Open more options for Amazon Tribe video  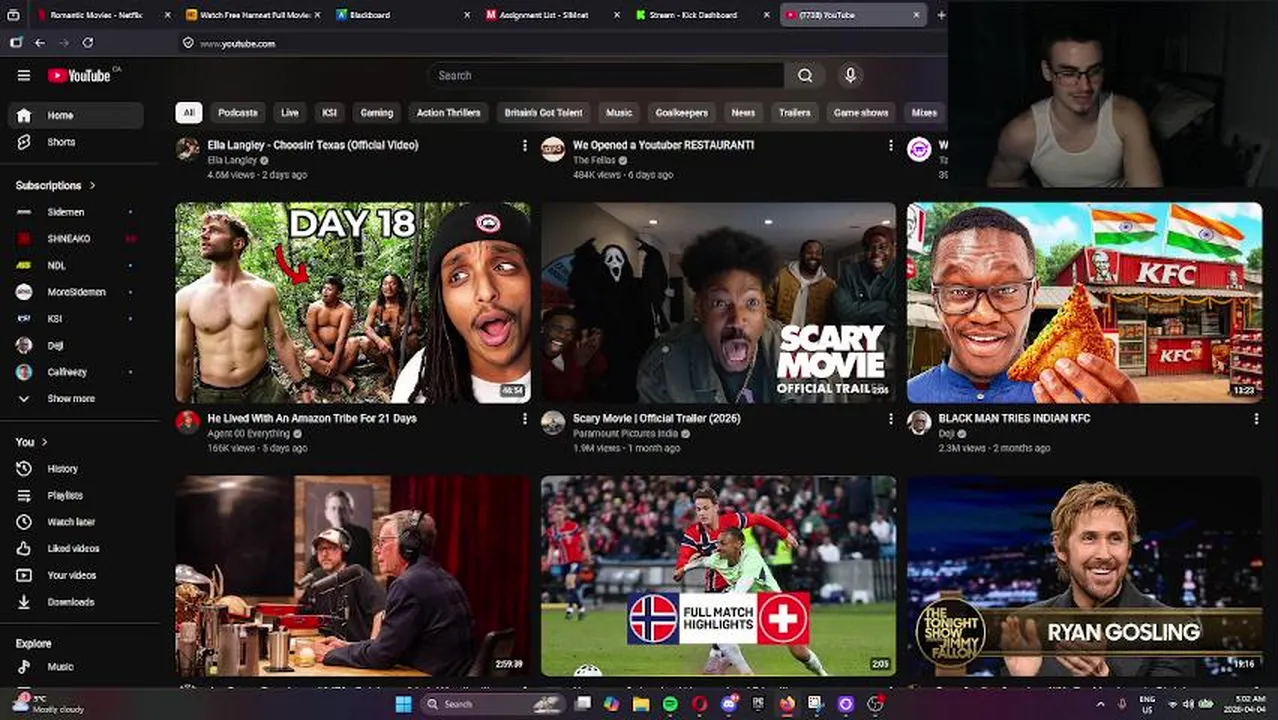coord(525,419)
